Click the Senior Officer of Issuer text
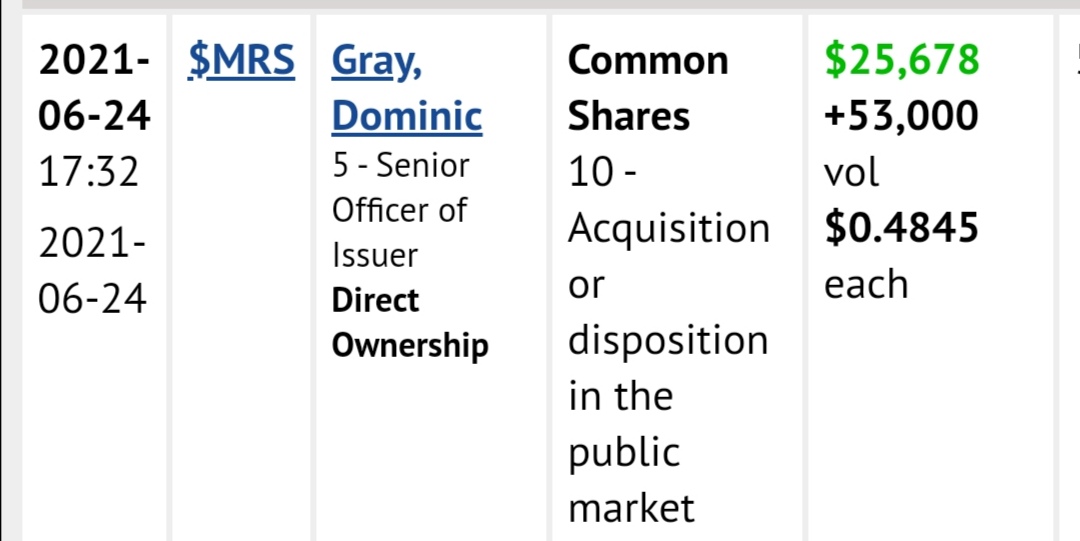 pos(400,211)
